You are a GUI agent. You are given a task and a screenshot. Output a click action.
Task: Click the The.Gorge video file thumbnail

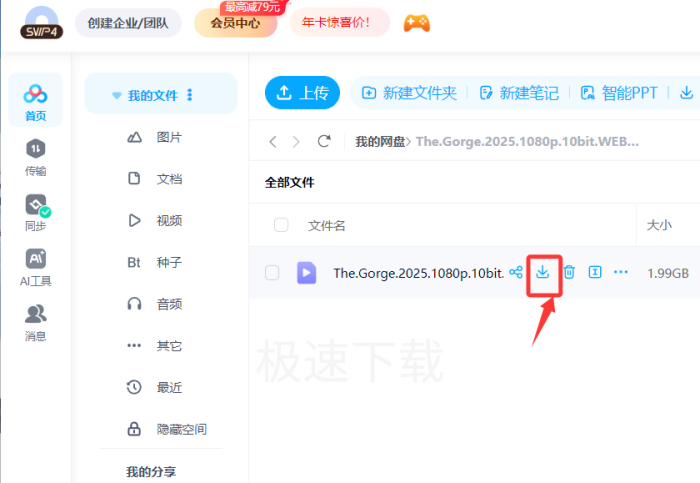(306, 273)
